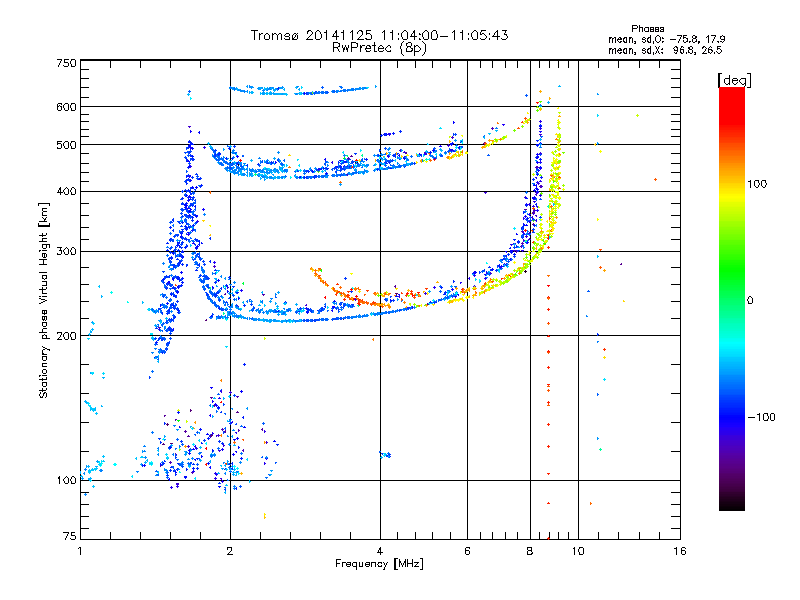800x600 pixels.
Task: Click the x-axis label '2'
Action: pyautogui.click(x=230, y=551)
